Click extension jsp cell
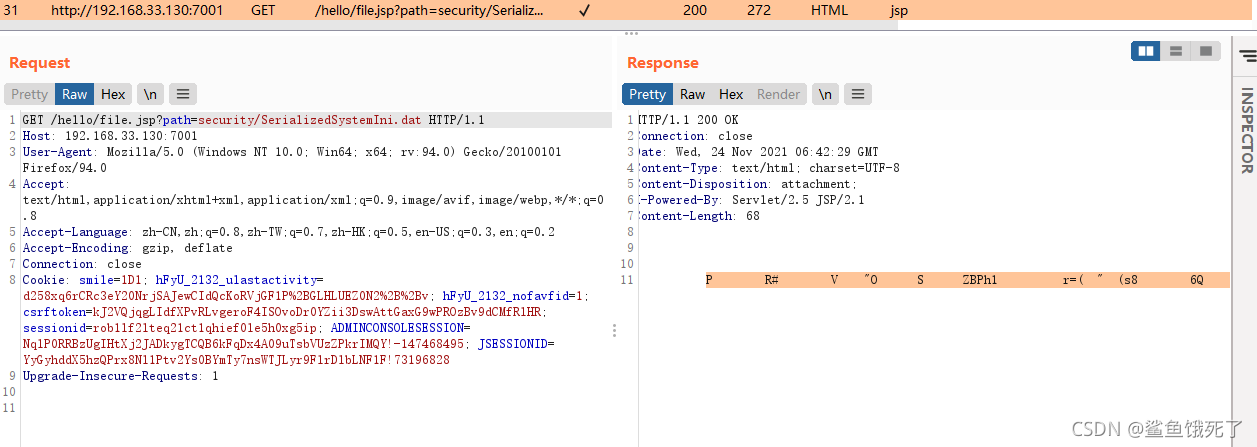The width and height of the screenshot is (1257, 447). point(899,10)
